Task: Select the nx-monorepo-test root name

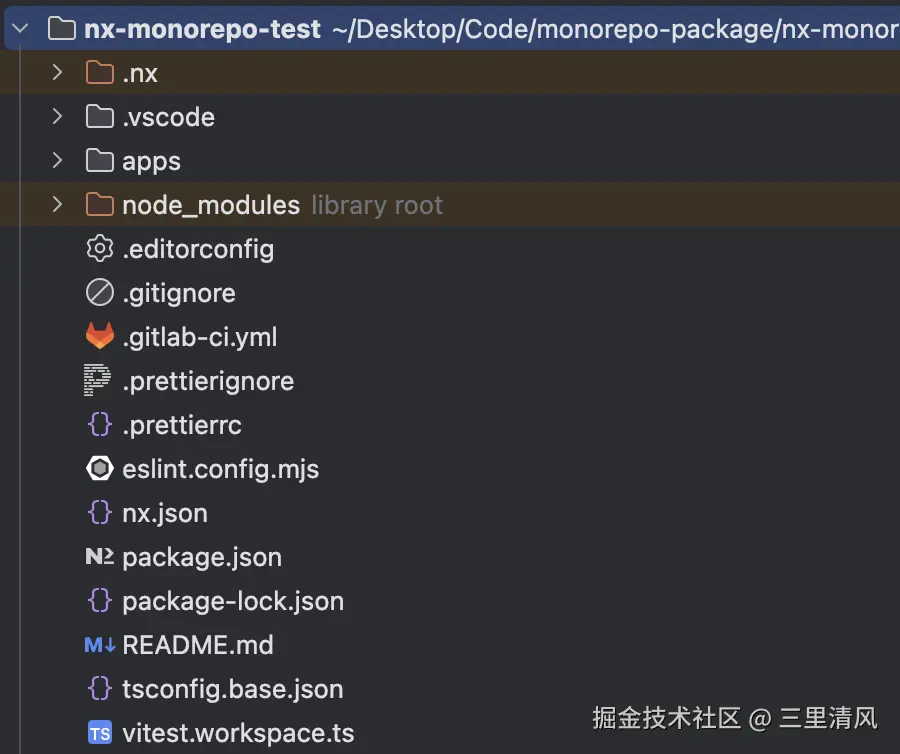Action: click(202, 29)
